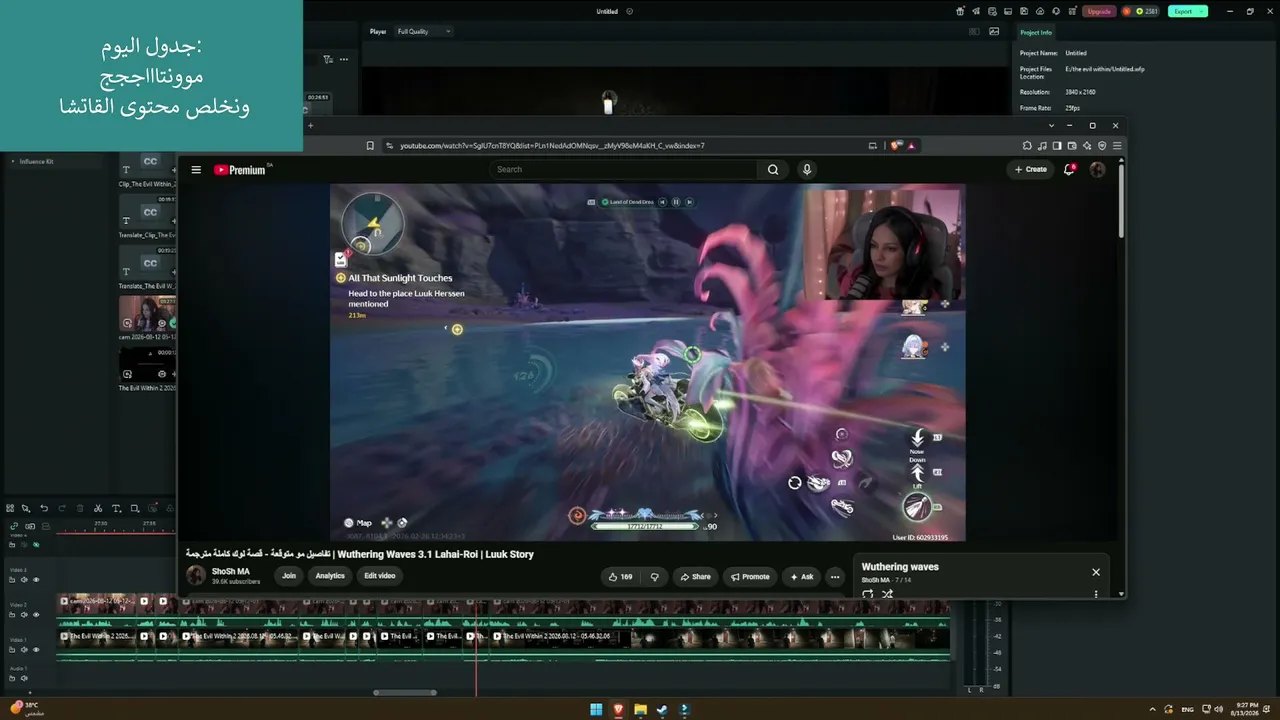Click the browser address bar URL
Image resolution: width=1280 pixels, height=720 pixels.
tap(552, 146)
